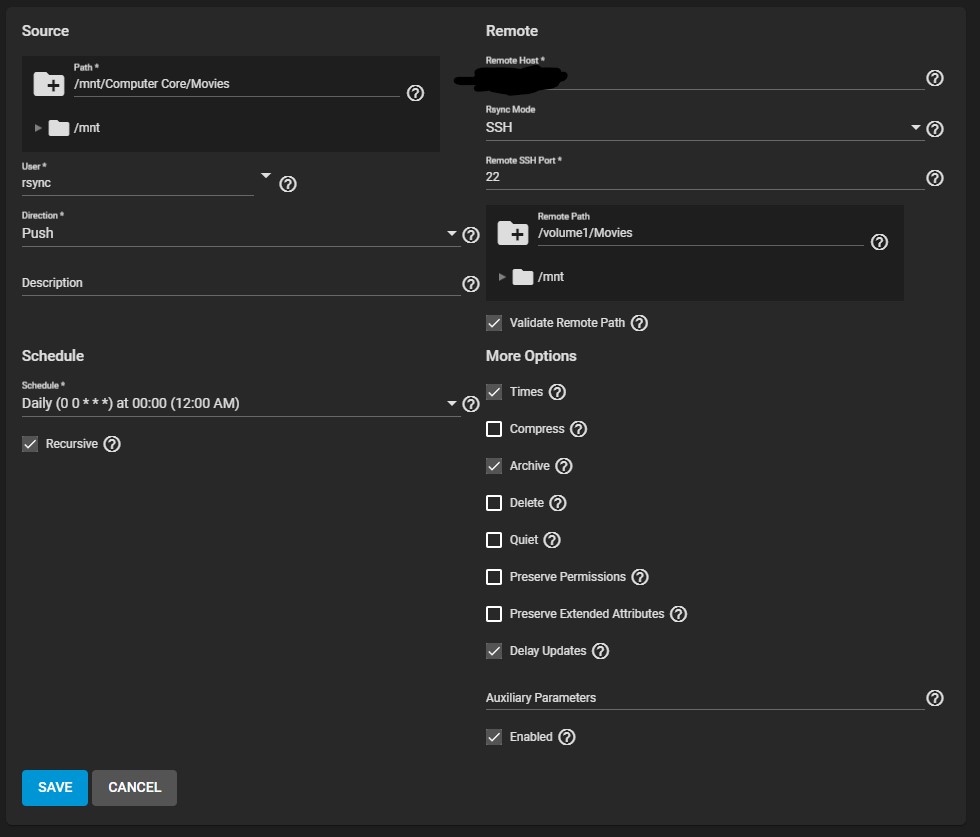The width and height of the screenshot is (980, 837).
Task: Click the Remote Path new-folder icon
Action: [x=512, y=233]
